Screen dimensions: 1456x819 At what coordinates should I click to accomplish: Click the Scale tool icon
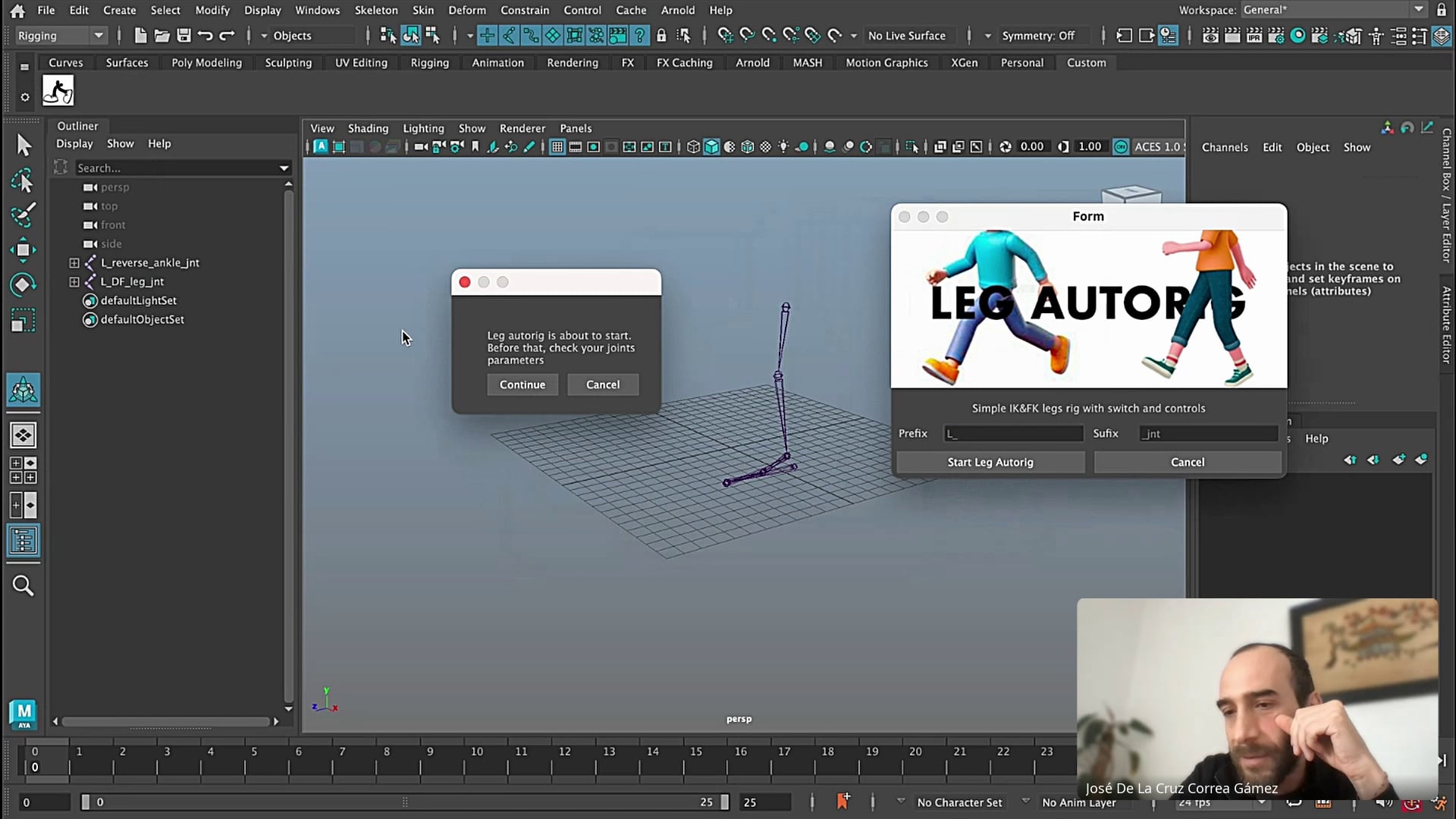coord(23,322)
